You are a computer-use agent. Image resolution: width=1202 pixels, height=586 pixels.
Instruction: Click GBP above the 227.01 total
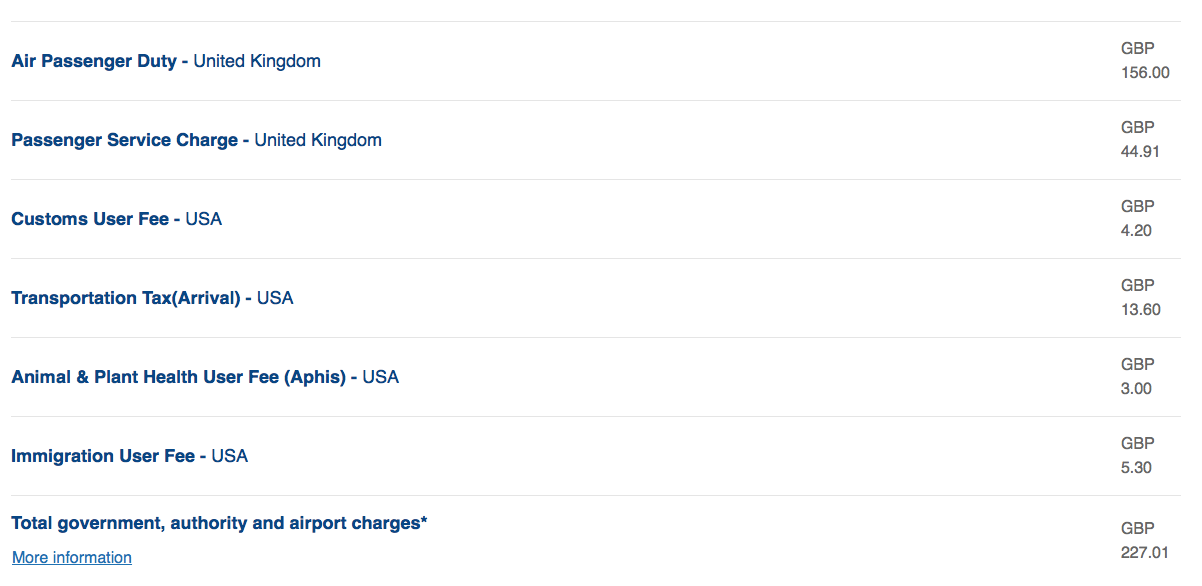tap(1137, 528)
